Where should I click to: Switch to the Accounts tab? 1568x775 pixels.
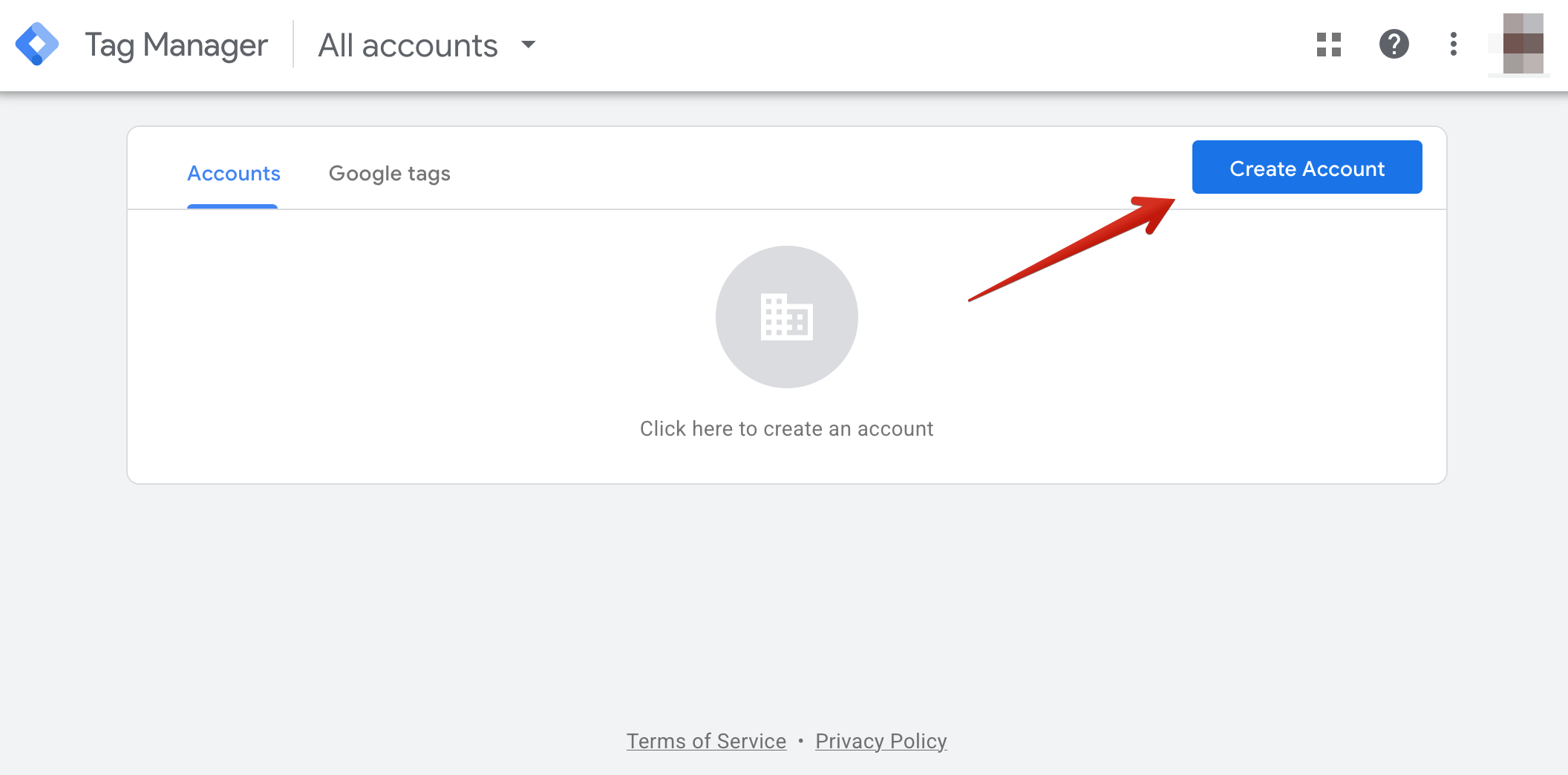[x=233, y=174]
